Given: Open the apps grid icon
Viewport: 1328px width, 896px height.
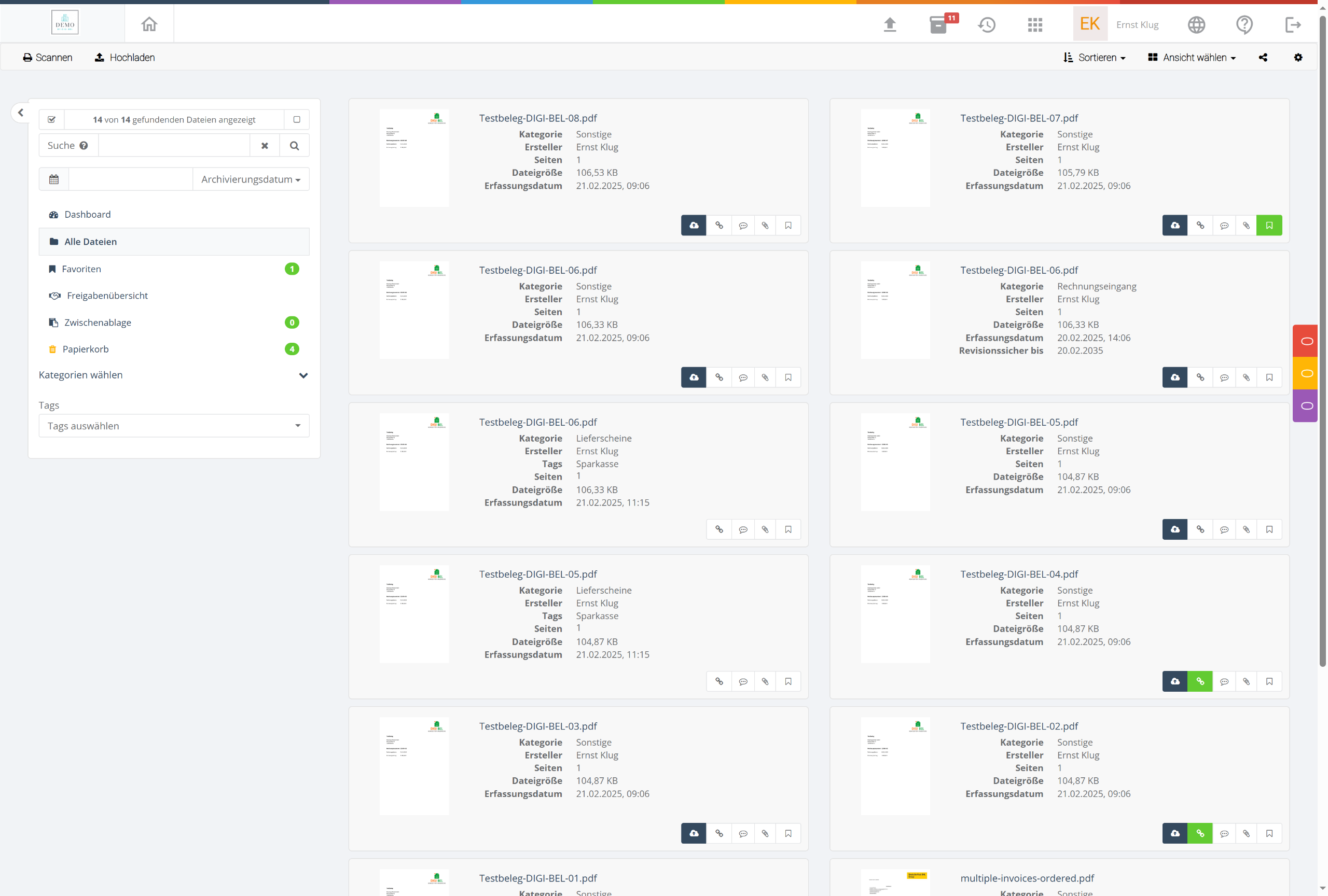Looking at the screenshot, I should [x=1035, y=24].
